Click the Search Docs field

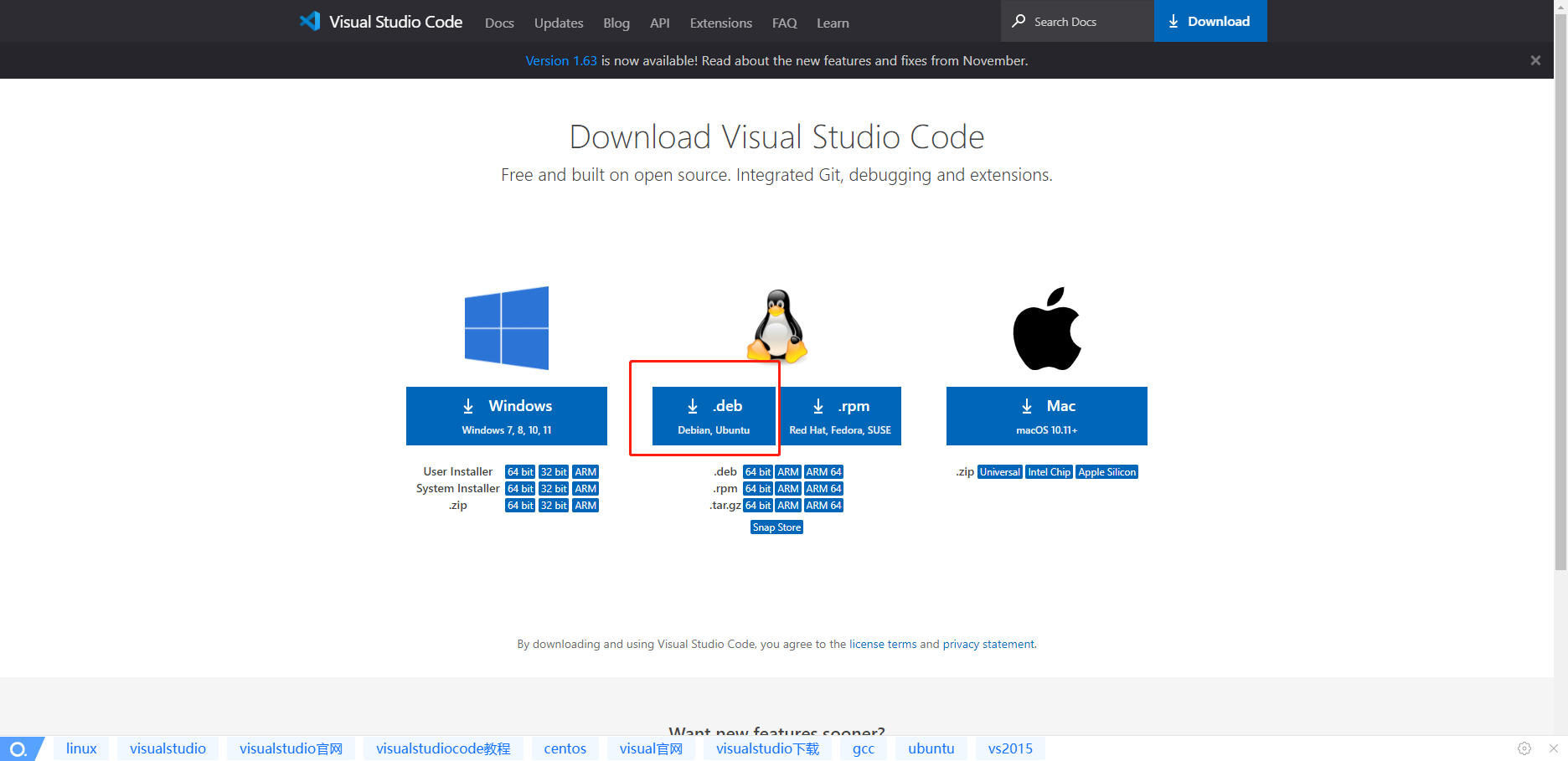coord(1077,21)
